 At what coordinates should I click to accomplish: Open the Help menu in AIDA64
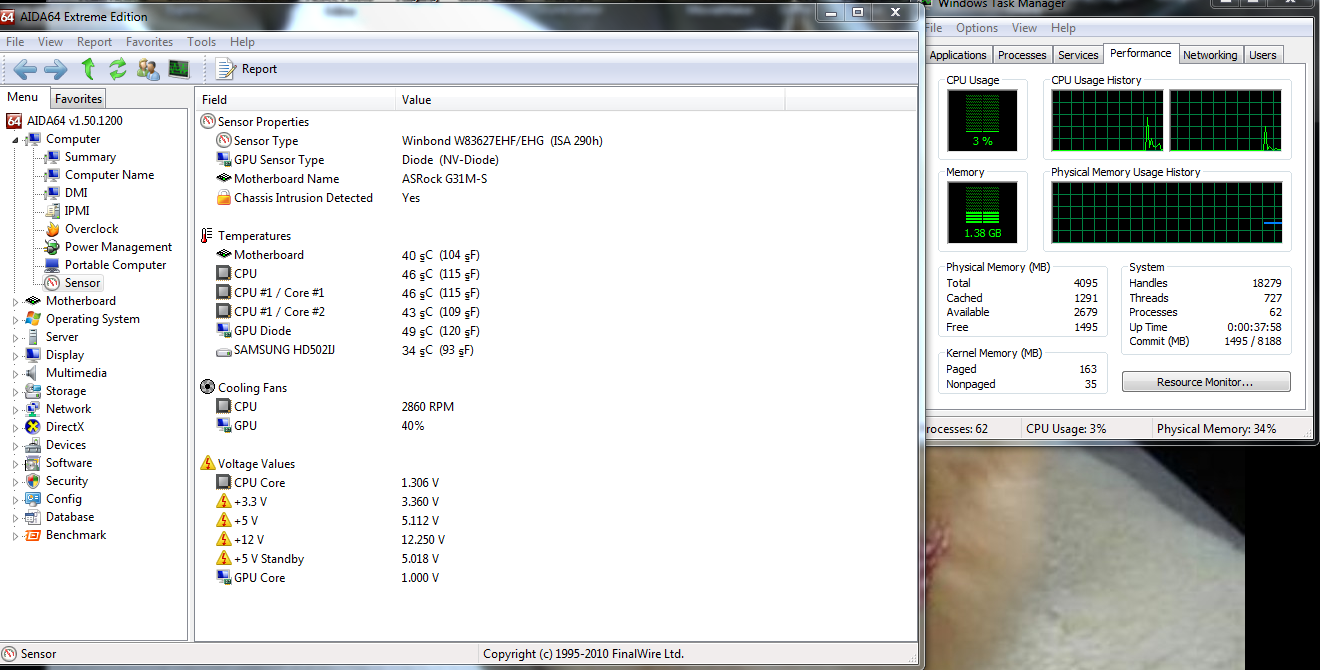(x=242, y=42)
